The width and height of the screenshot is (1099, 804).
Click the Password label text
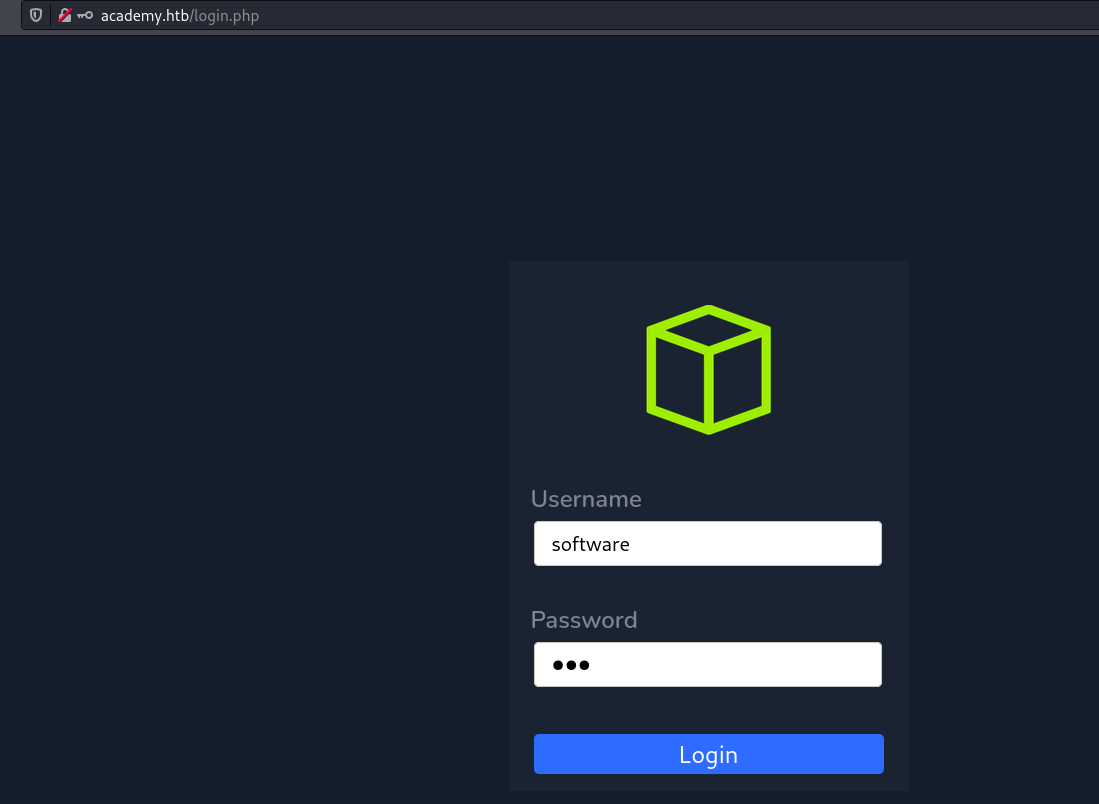584,620
